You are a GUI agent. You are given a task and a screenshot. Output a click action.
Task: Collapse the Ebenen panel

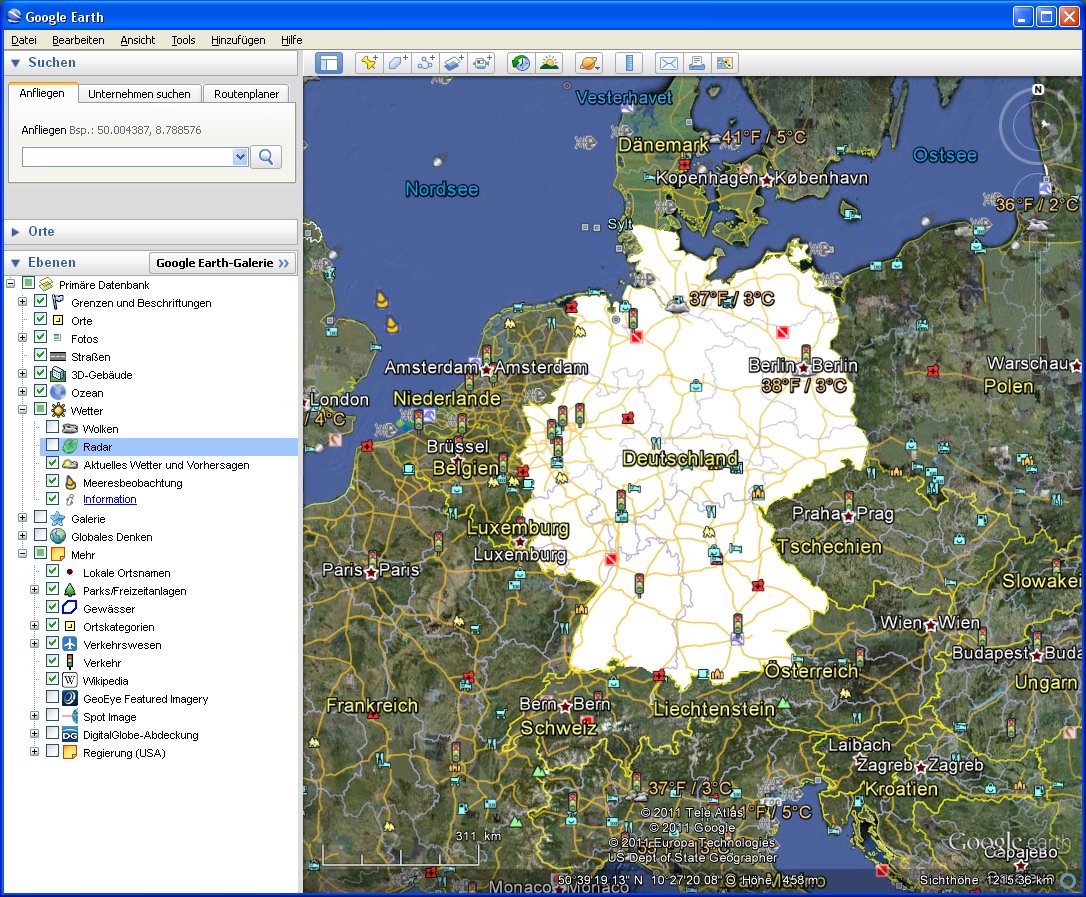click(15, 263)
